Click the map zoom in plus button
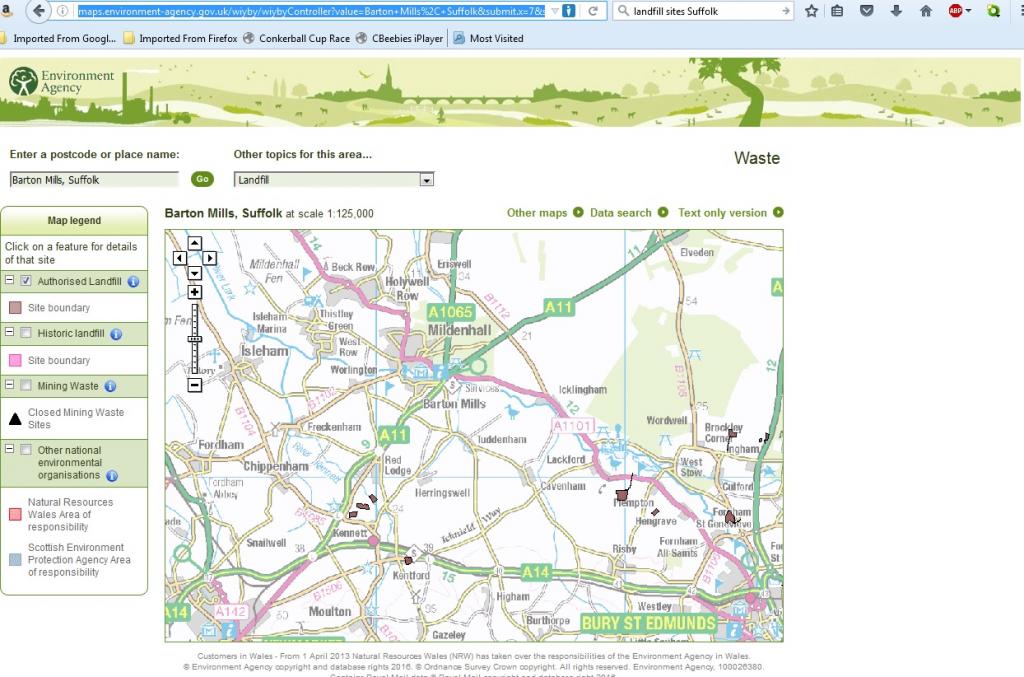1024x677 pixels. [195, 292]
